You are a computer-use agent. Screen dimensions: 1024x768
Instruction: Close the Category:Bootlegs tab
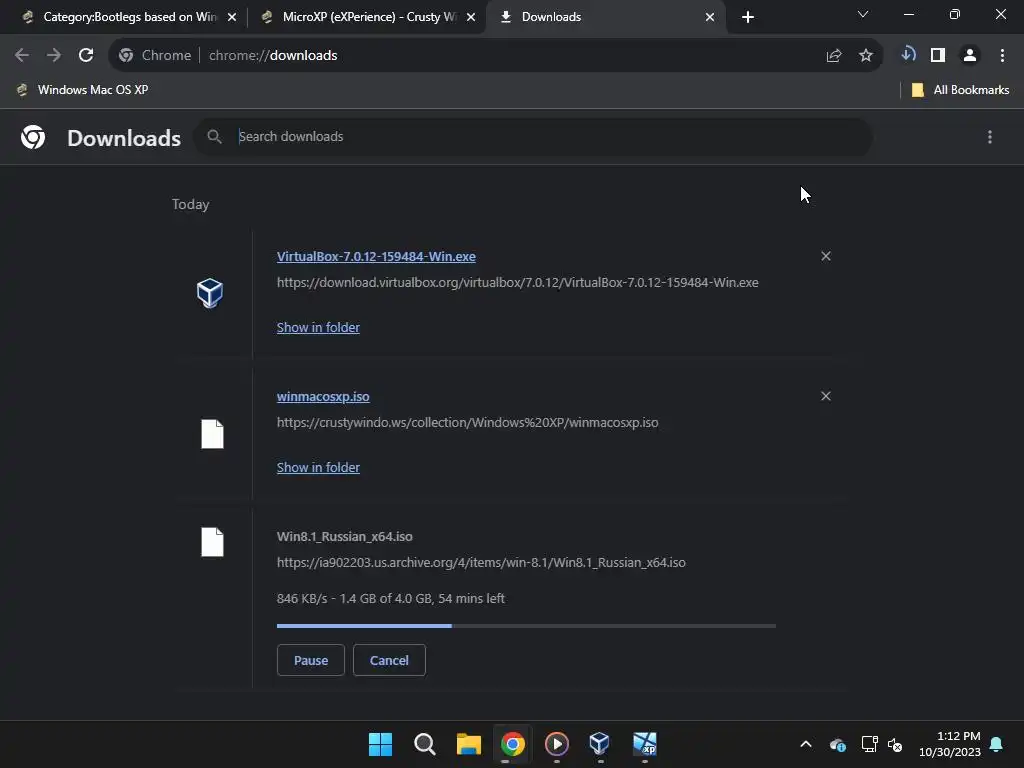(x=231, y=17)
